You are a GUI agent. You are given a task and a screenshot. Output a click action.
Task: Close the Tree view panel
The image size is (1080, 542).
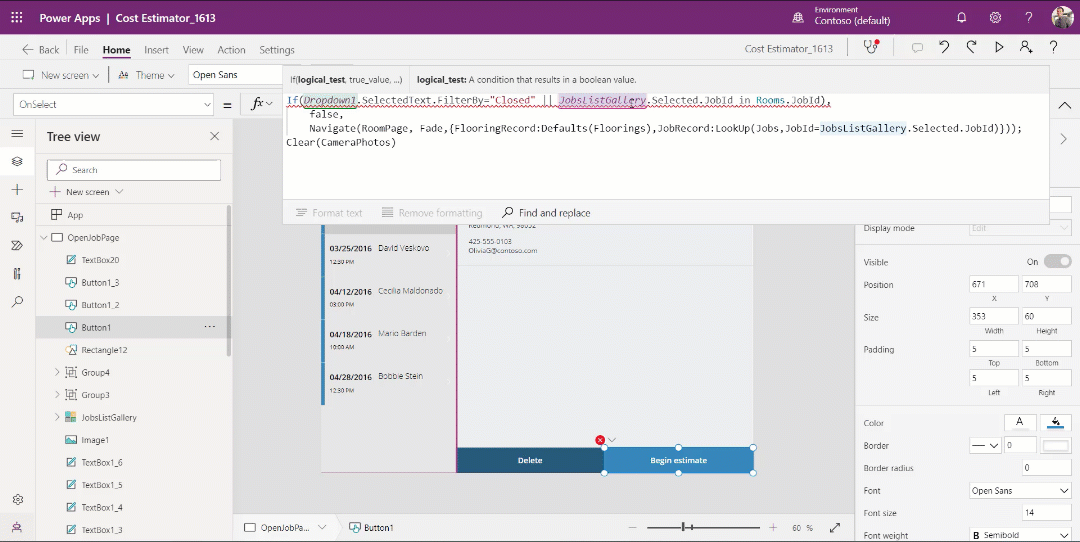214,137
